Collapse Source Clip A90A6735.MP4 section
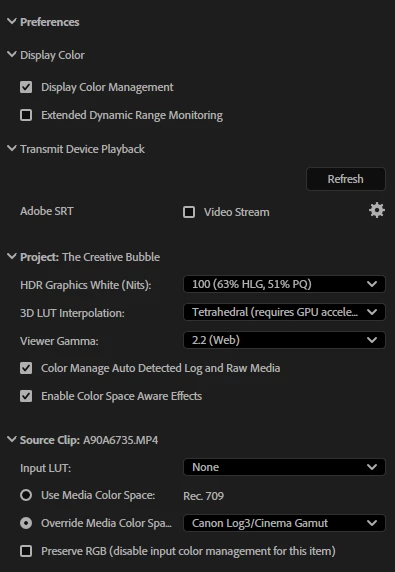This screenshot has height=572, width=395. point(12,439)
